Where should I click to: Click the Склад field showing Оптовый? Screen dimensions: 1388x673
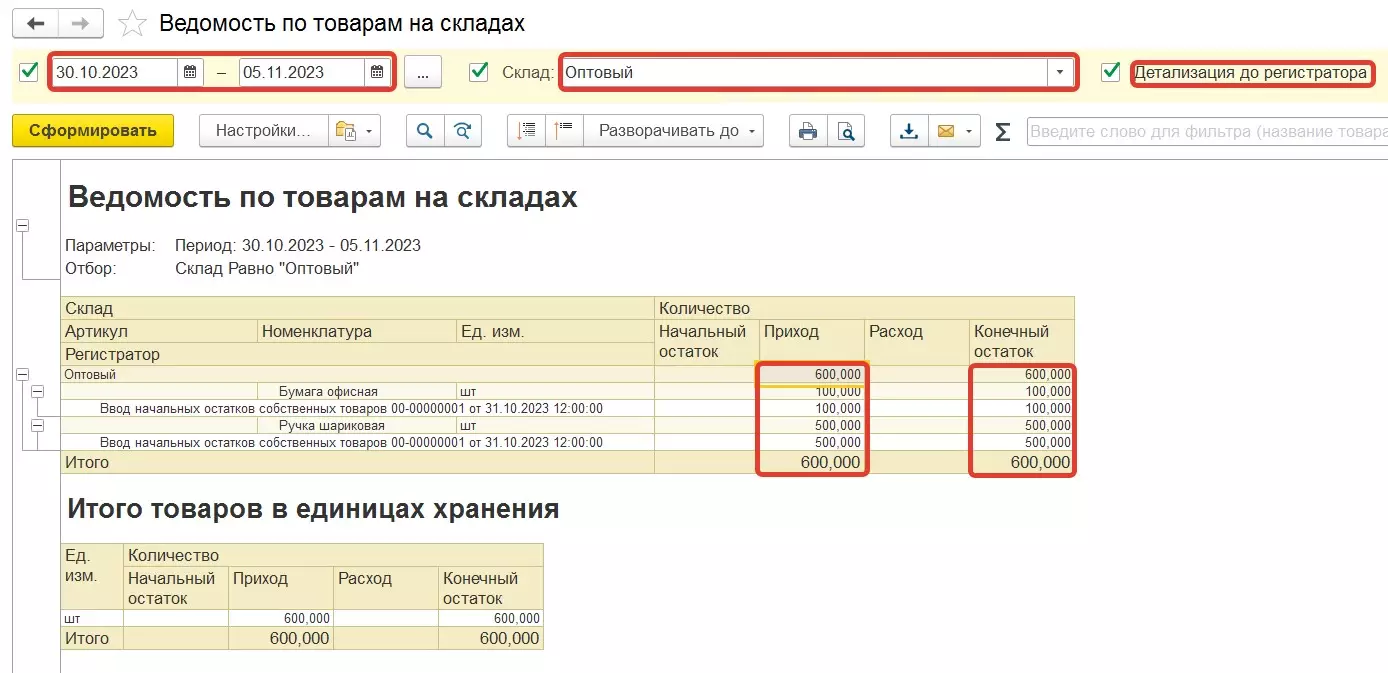pyautogui.click(x=805, y=72)
